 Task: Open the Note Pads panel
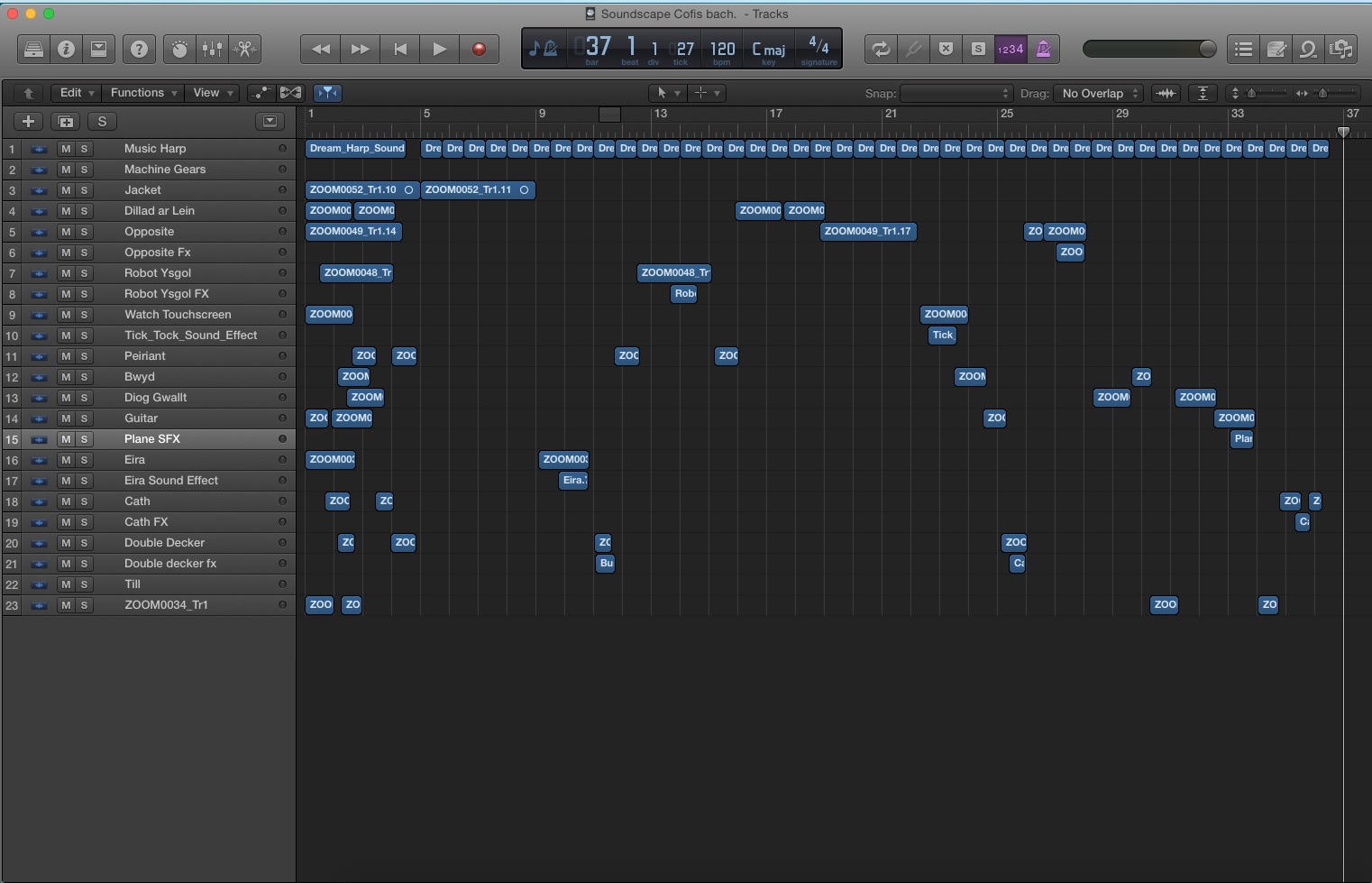click(1276, 50)
